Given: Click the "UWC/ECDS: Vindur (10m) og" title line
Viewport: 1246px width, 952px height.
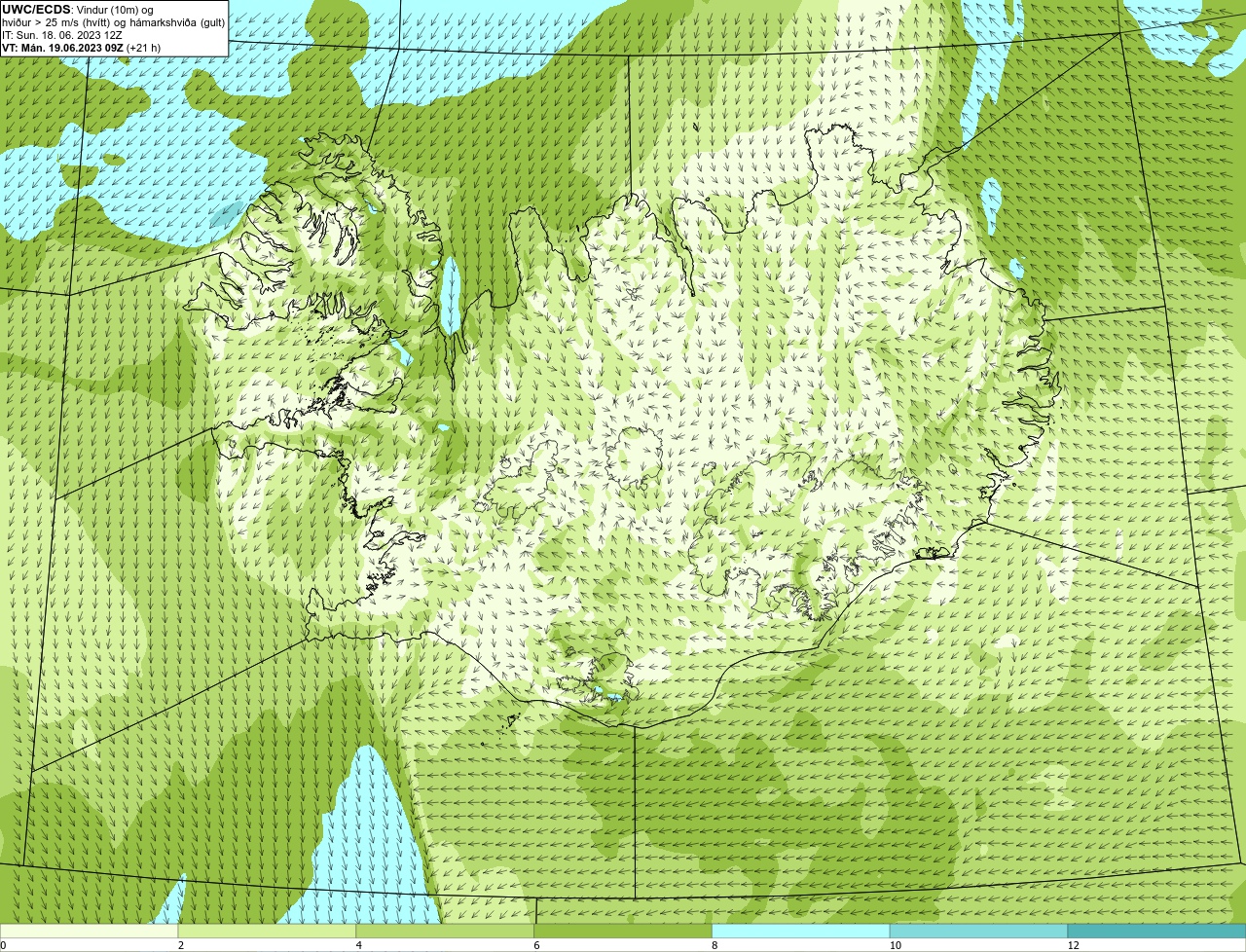Looking at the screenshot, I should pyautogui.click(x=78, y=10).
